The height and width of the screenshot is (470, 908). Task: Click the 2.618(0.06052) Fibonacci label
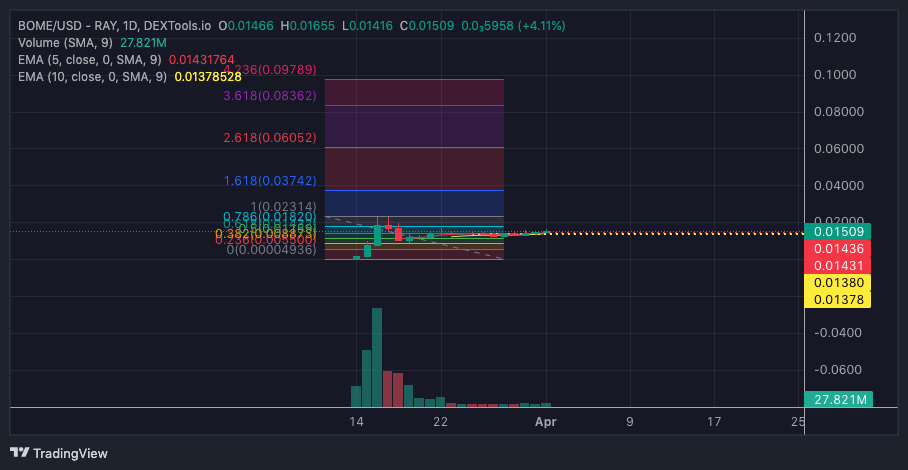click(270, 138)
